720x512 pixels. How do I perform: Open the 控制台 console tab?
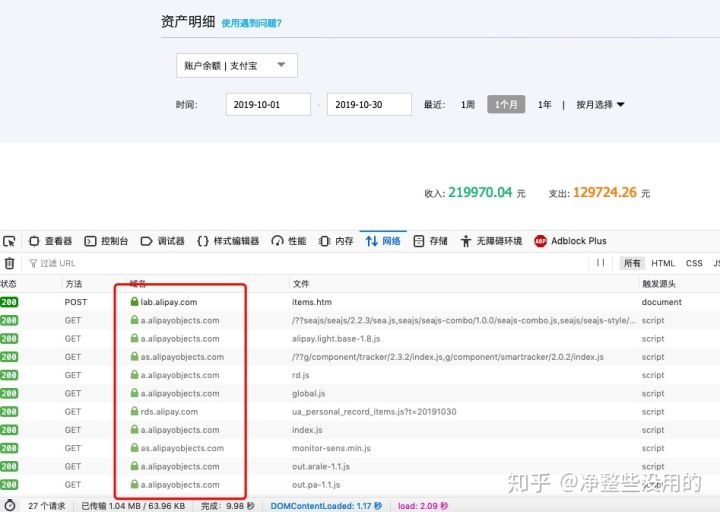(x=106, y=241)
